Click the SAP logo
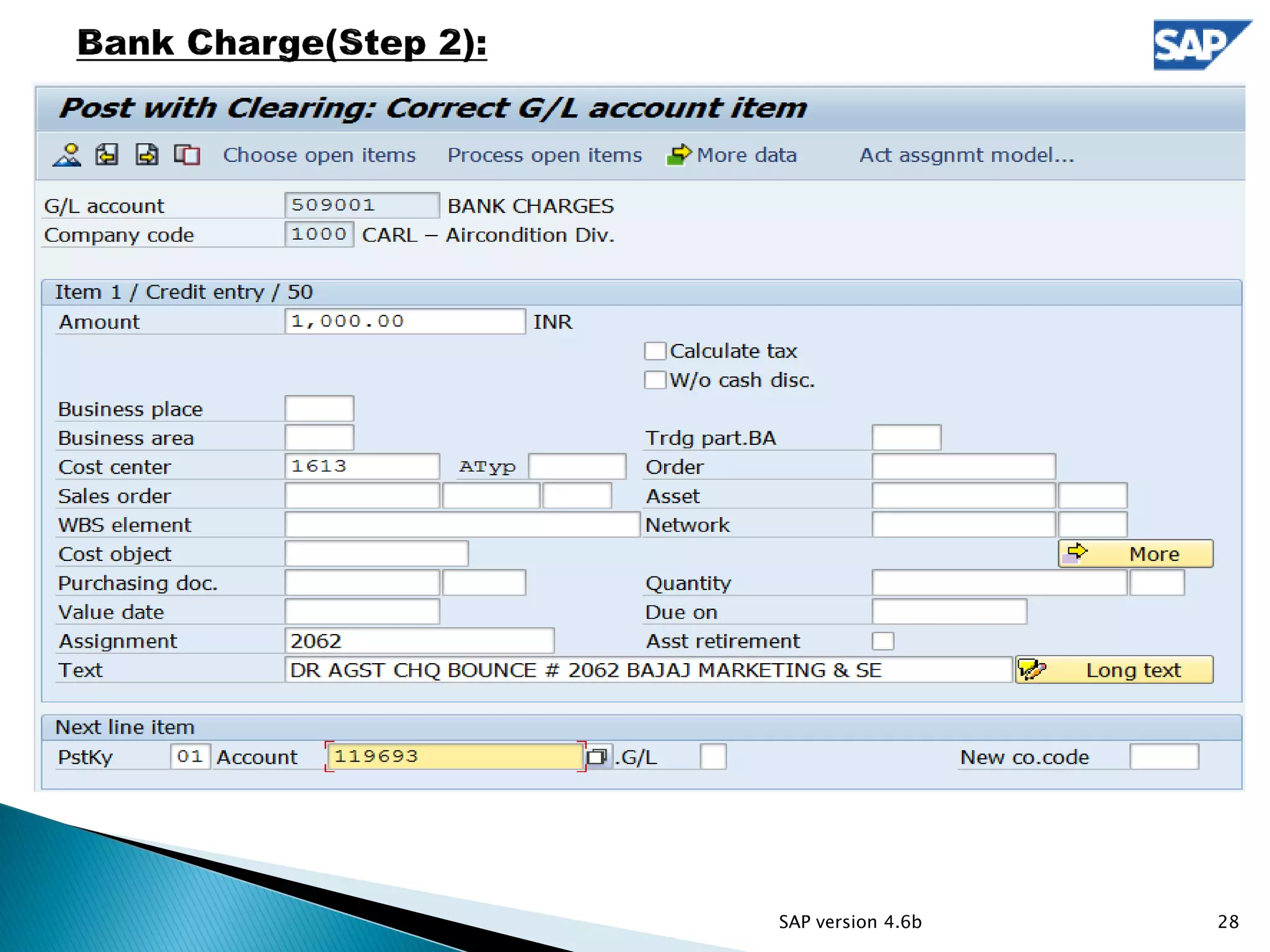The height and width of the screenshot is (952, 1270). (x=1202, y=45)
